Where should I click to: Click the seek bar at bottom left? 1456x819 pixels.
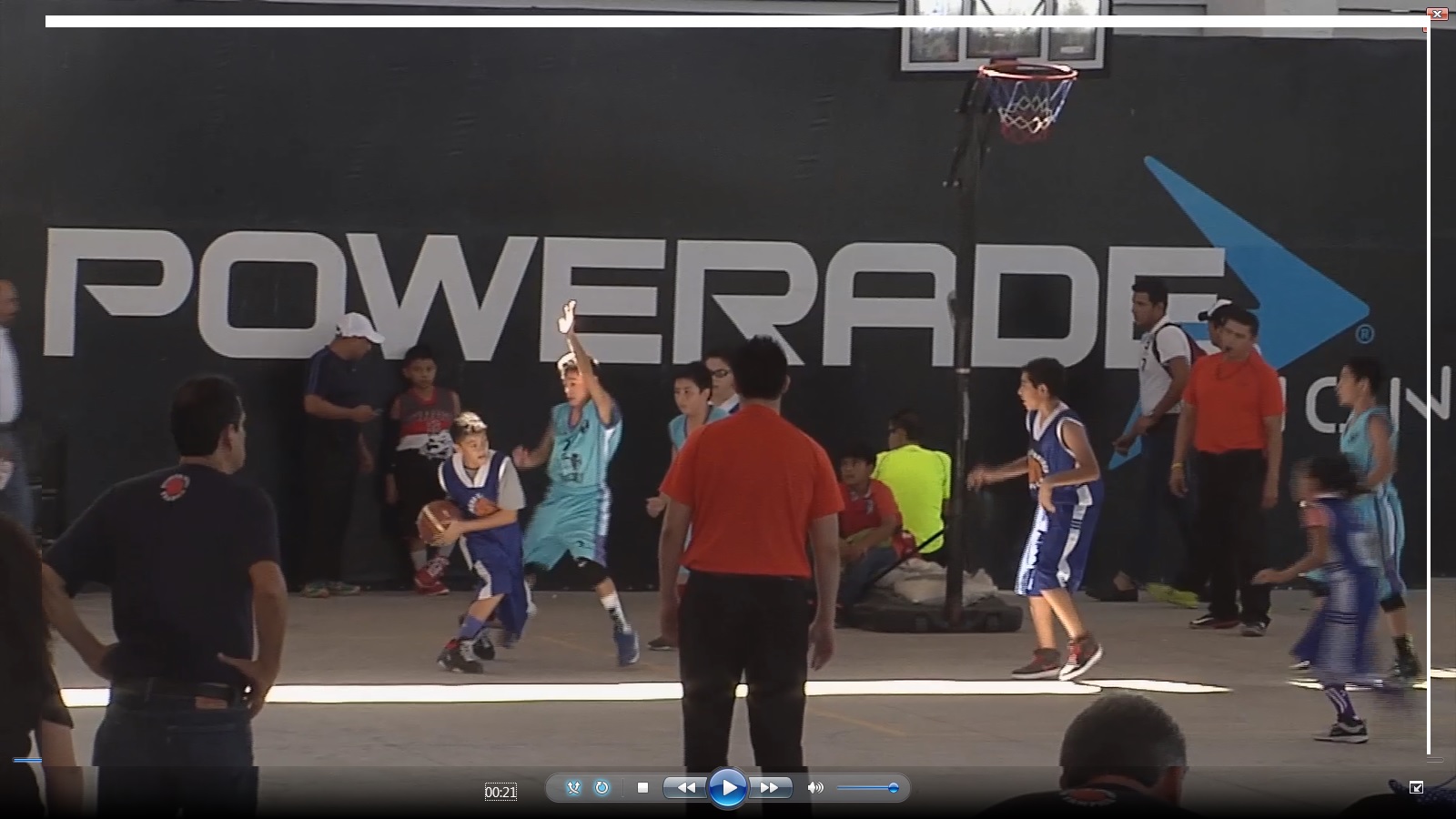(27, 760)
